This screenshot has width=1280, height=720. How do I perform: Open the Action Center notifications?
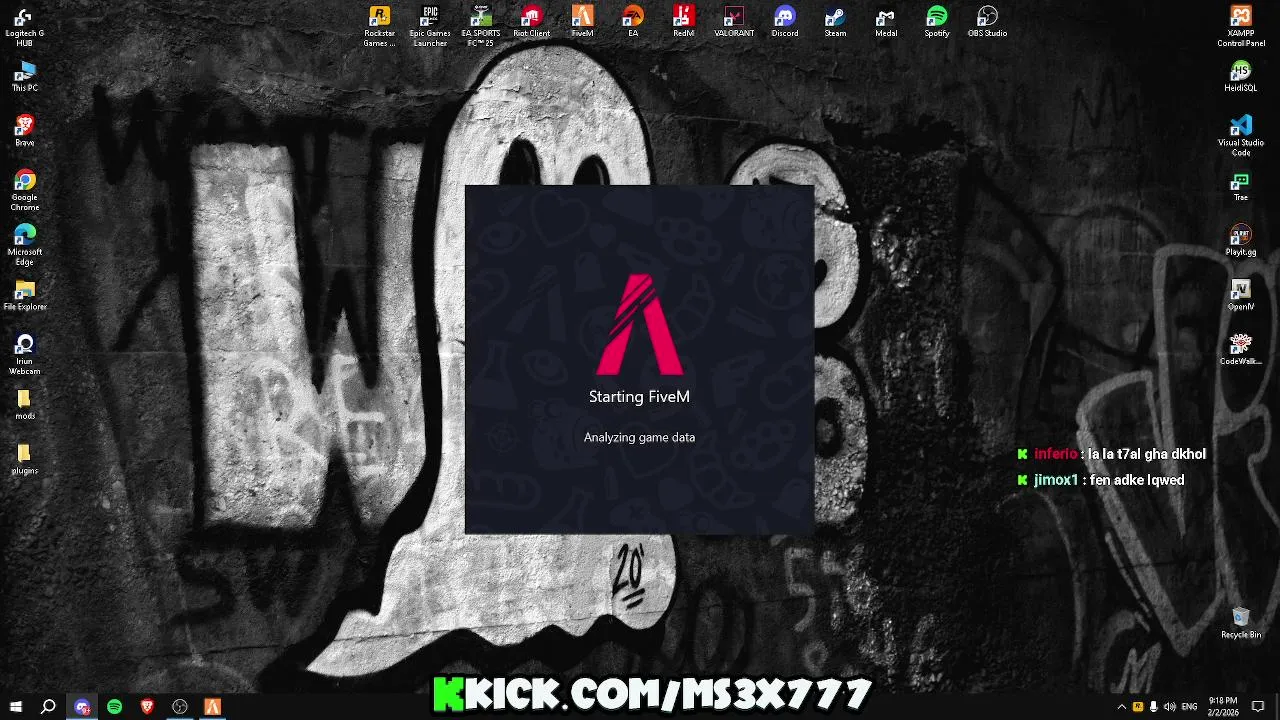pos(1259,707)
